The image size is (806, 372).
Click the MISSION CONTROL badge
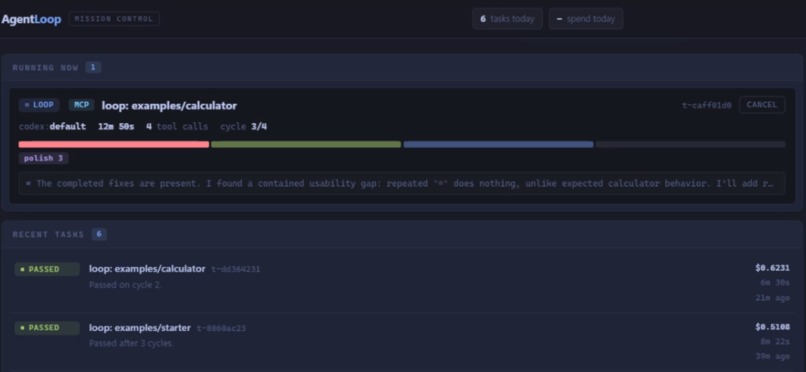(x=114, y=19)
